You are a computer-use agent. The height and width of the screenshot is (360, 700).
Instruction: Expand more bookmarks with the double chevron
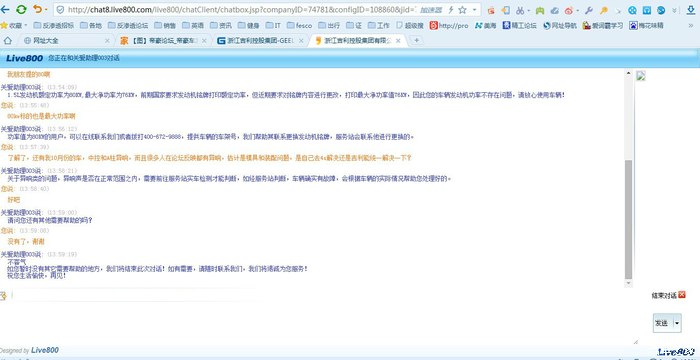691,25
